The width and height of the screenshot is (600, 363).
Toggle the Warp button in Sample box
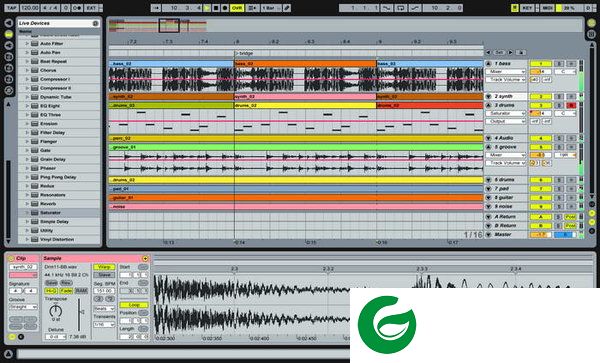click(104, 267)
